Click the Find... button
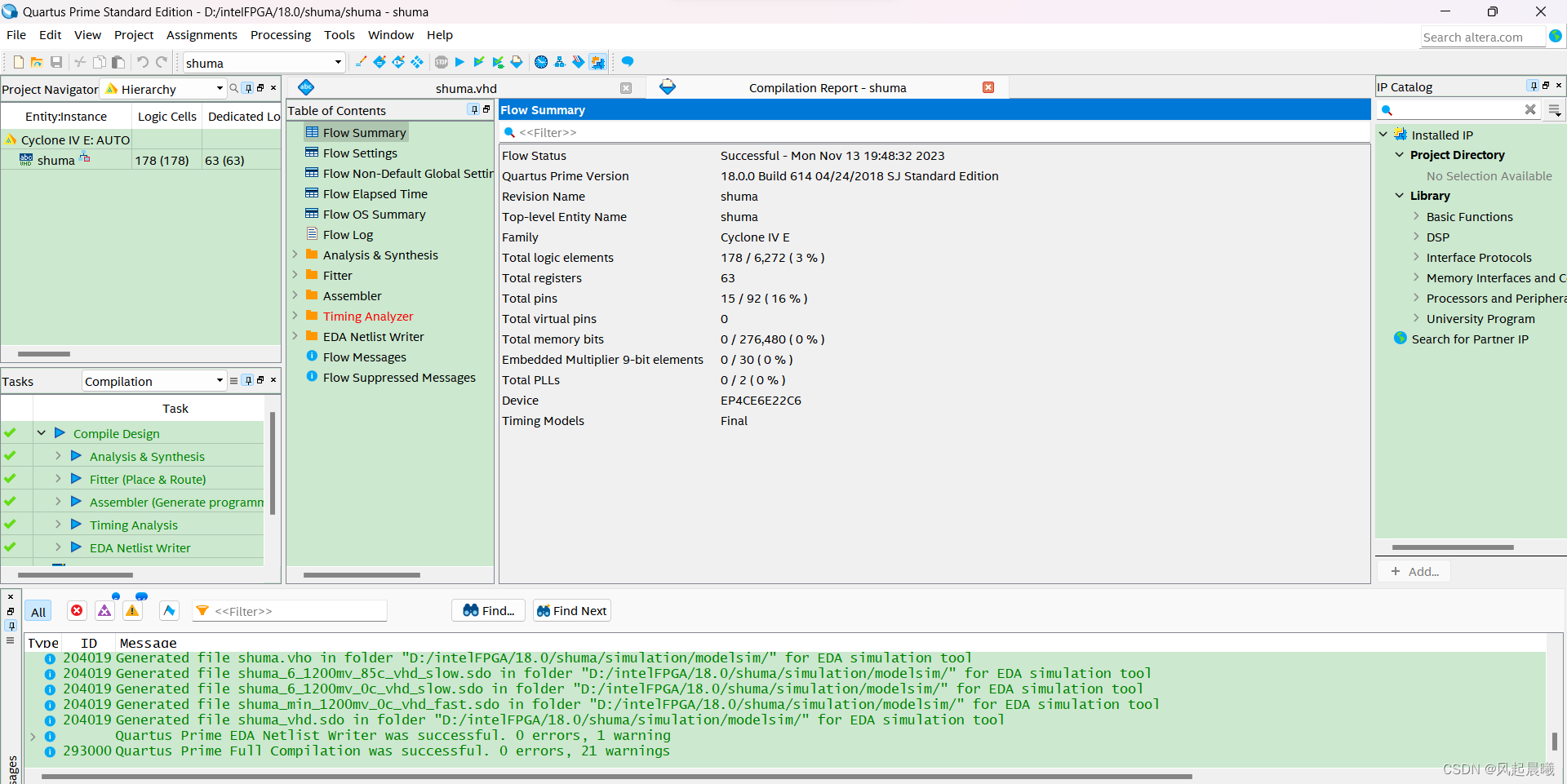Viewport: 1567px width, 784px height. (488, 610)
